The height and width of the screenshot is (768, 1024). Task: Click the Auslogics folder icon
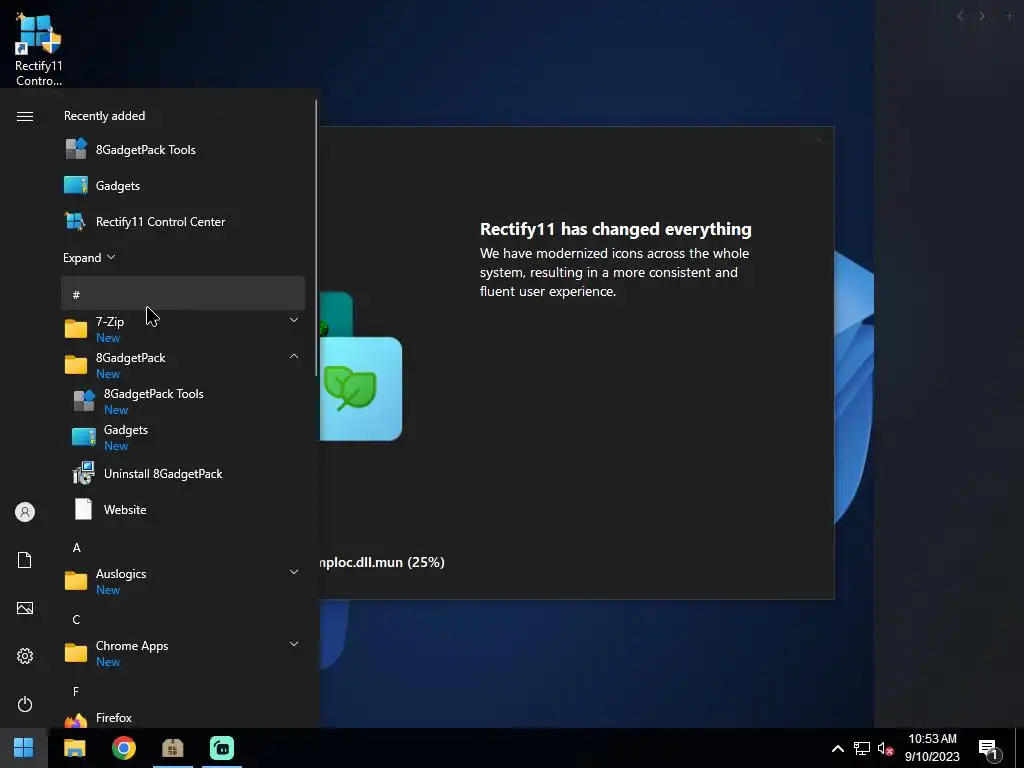(x=76, y=581)
